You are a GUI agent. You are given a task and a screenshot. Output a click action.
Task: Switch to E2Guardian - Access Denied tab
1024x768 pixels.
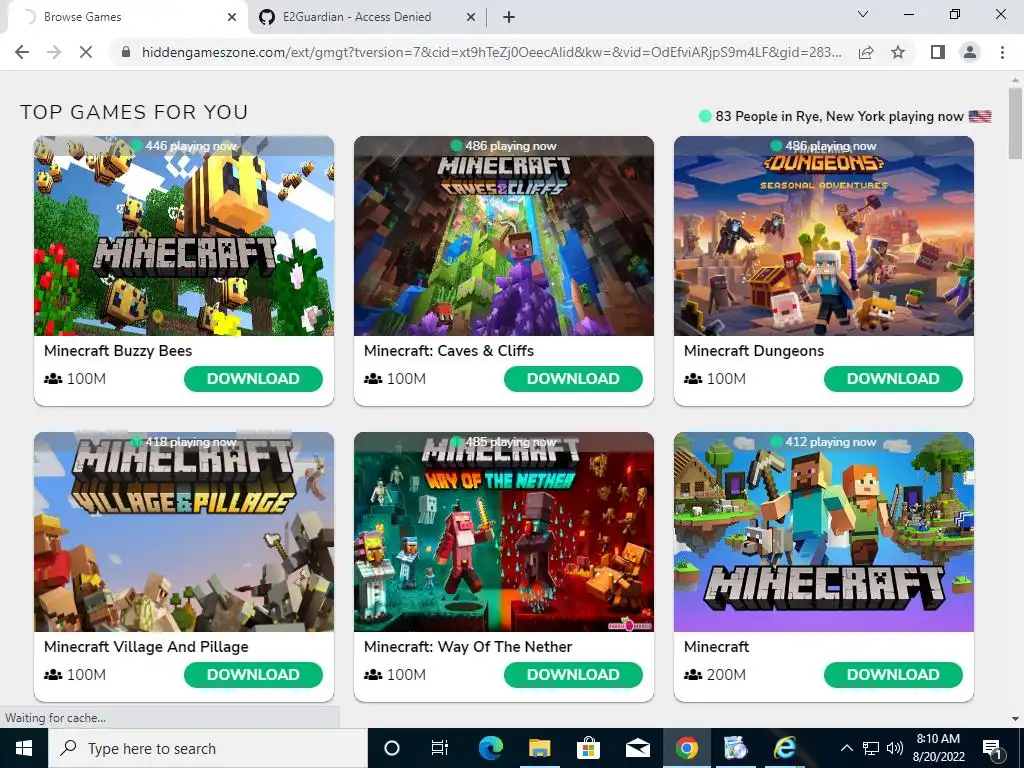367,17
